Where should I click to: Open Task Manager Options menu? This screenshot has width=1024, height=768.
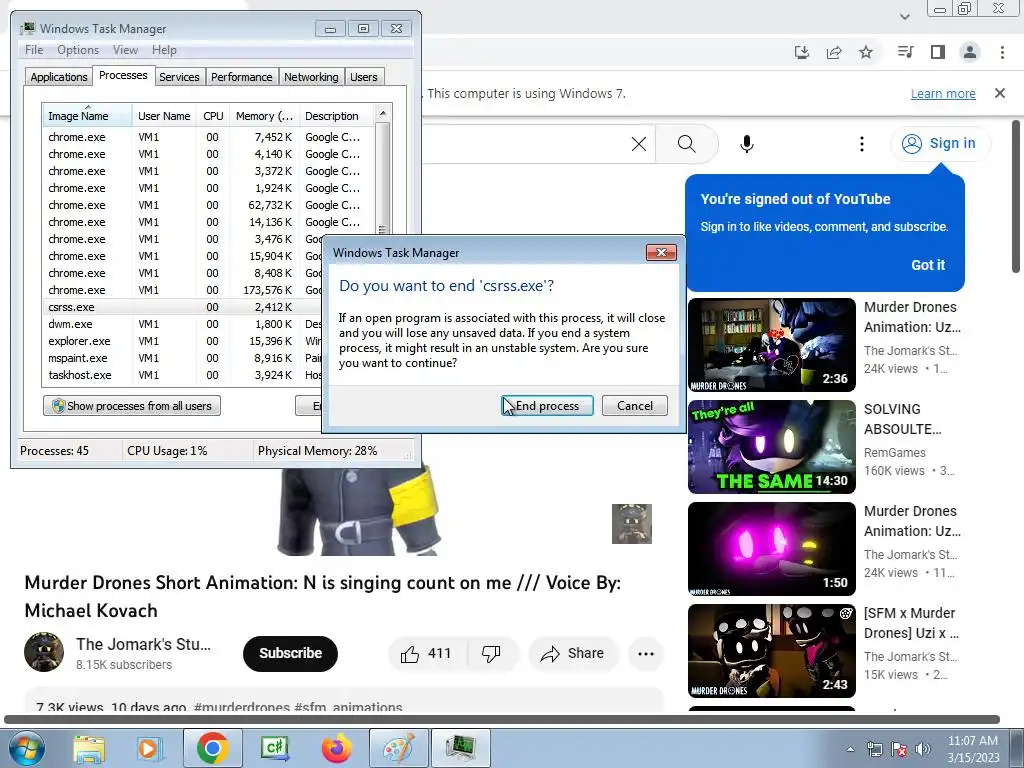click(78, 50)
